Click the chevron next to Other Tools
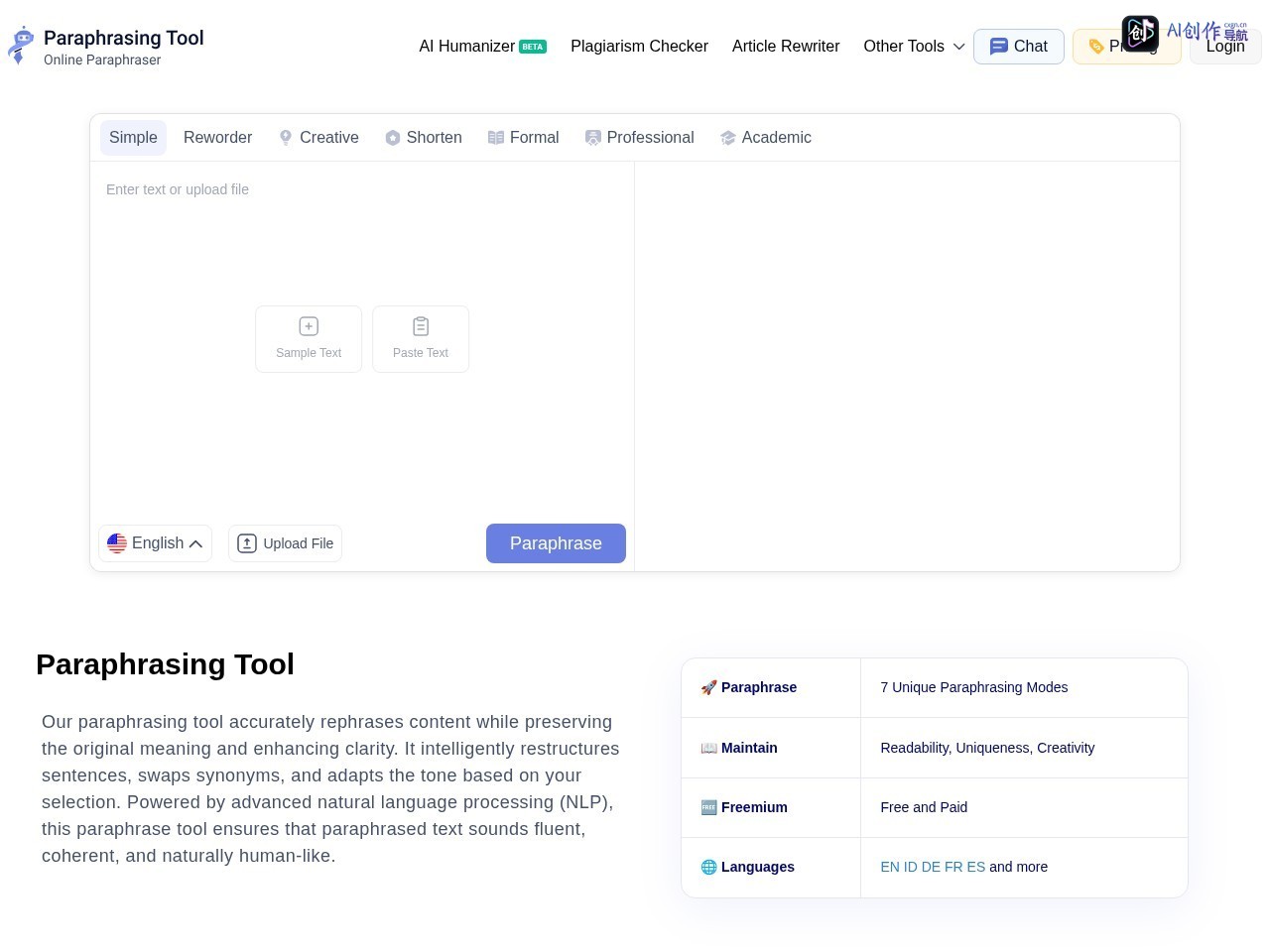 [958, 47]
